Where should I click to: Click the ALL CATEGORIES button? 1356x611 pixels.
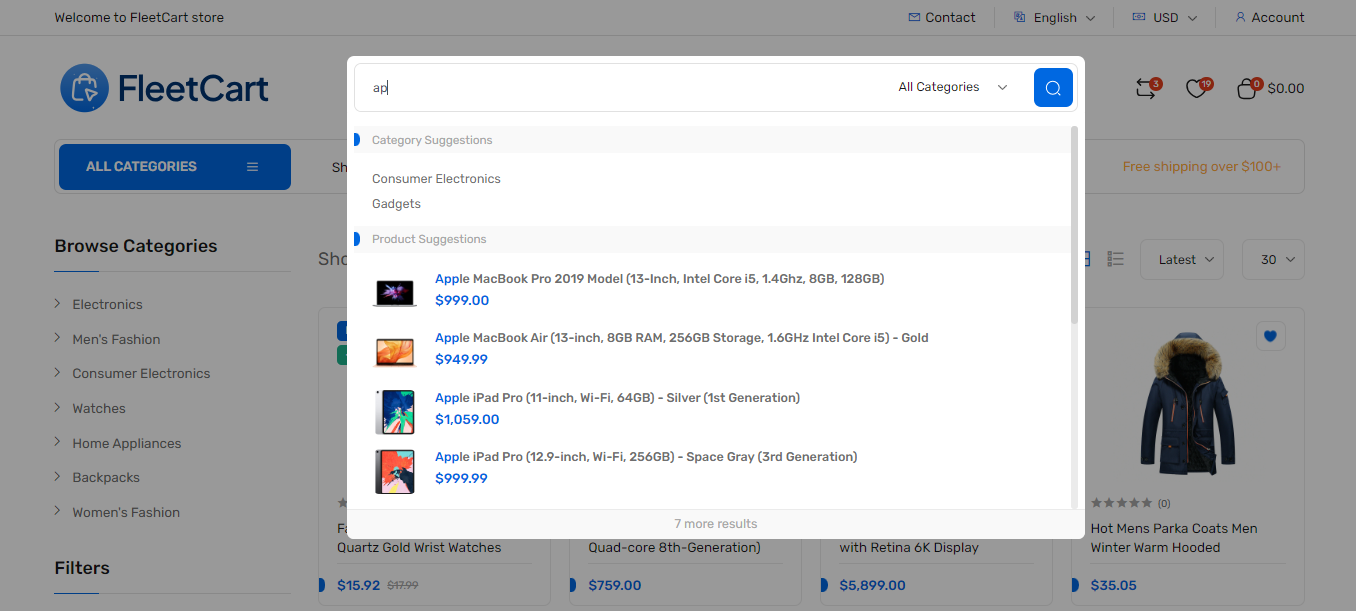[175, 167]
